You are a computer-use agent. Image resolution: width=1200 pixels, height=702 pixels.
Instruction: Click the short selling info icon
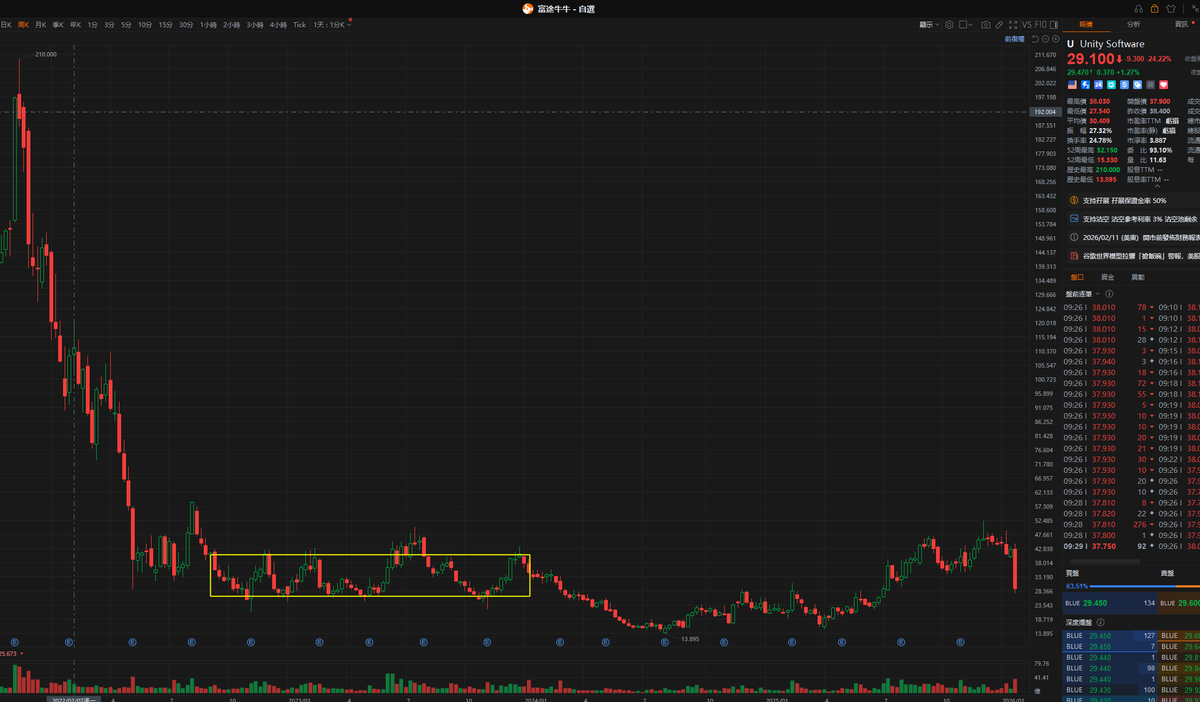[1073, 219]
